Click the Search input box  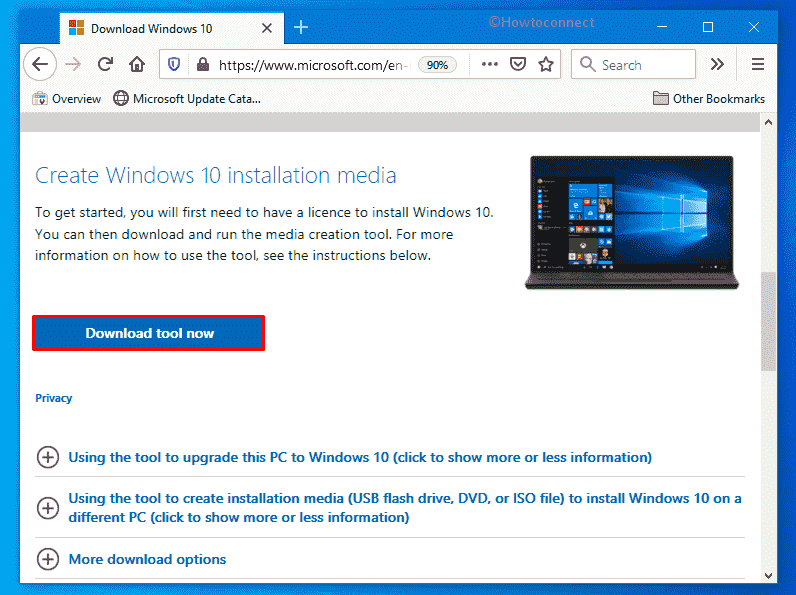click(x=633, y=64)
